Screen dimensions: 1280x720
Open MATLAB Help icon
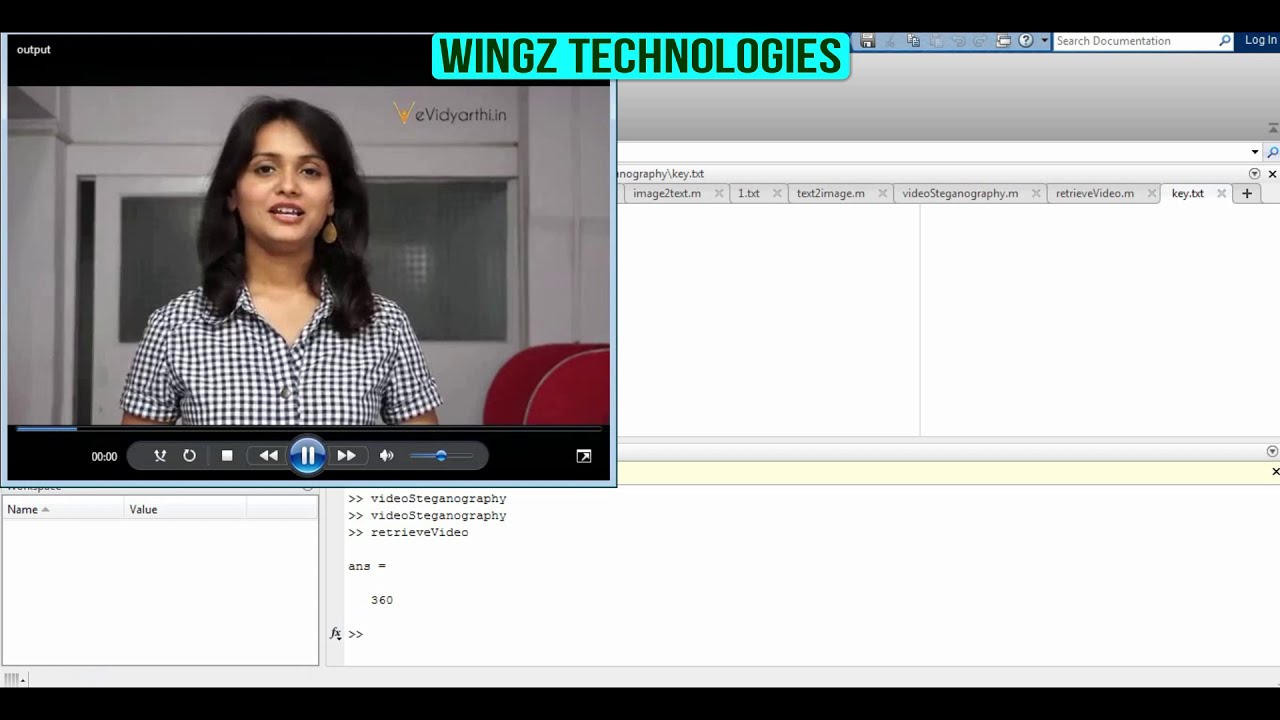[x=1026, y=41]
